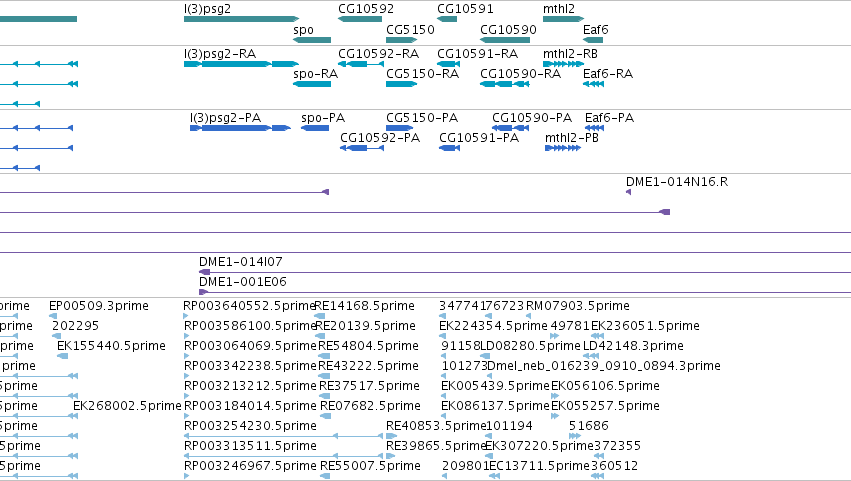Select the EK268002.5prime label

point(127,406)
